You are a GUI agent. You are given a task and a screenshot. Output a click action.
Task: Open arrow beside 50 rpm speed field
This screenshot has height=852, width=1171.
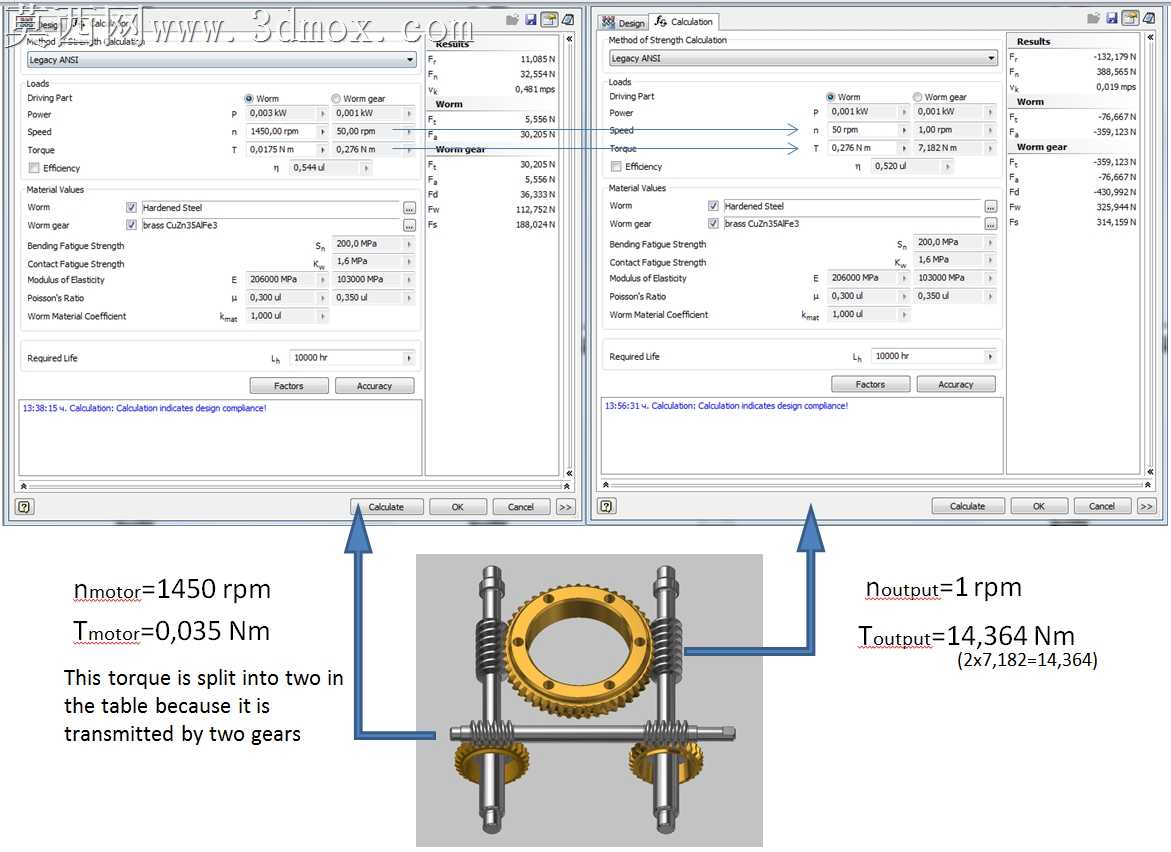tap(904, 130)
